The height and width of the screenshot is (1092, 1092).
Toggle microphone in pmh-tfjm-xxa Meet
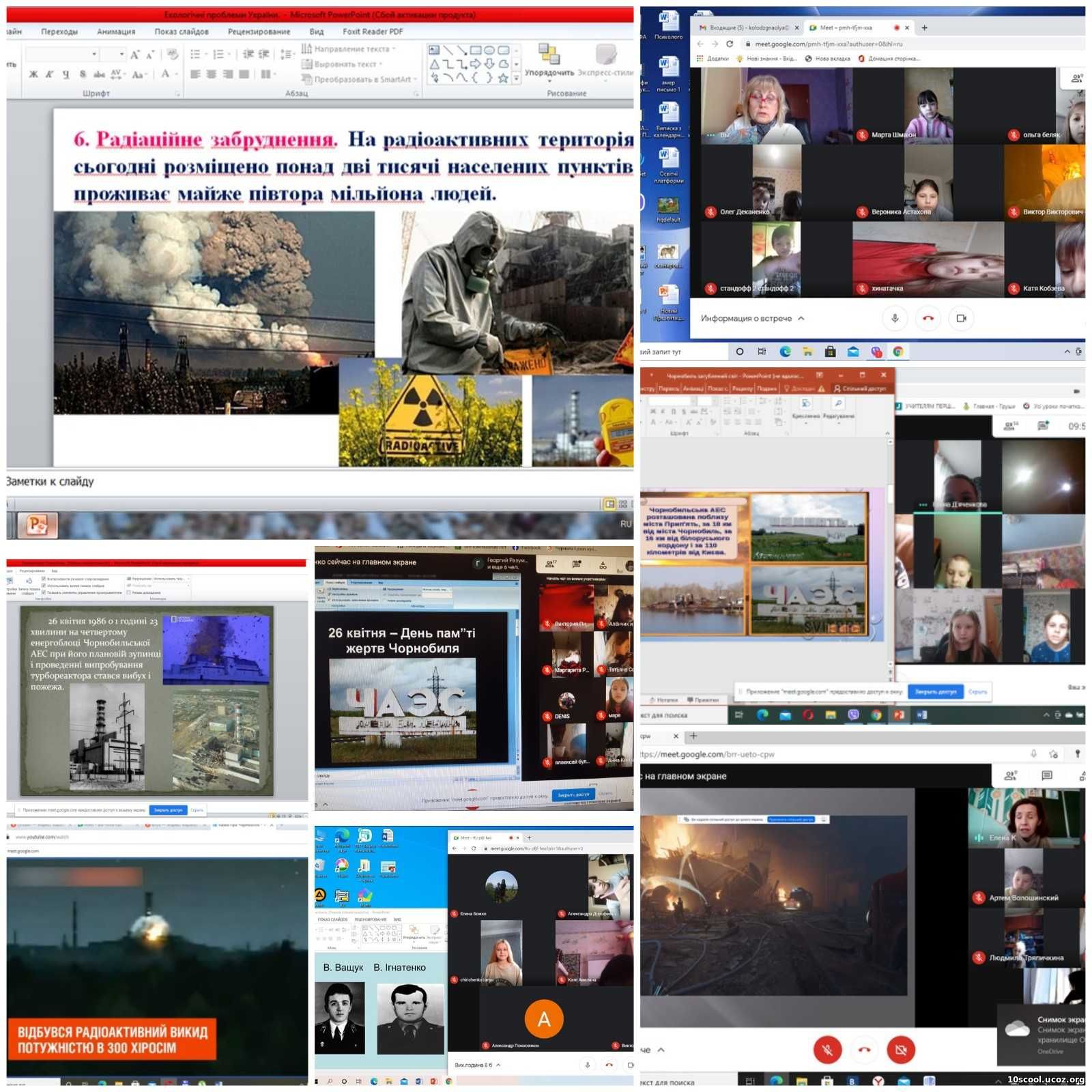pos(895,318)
